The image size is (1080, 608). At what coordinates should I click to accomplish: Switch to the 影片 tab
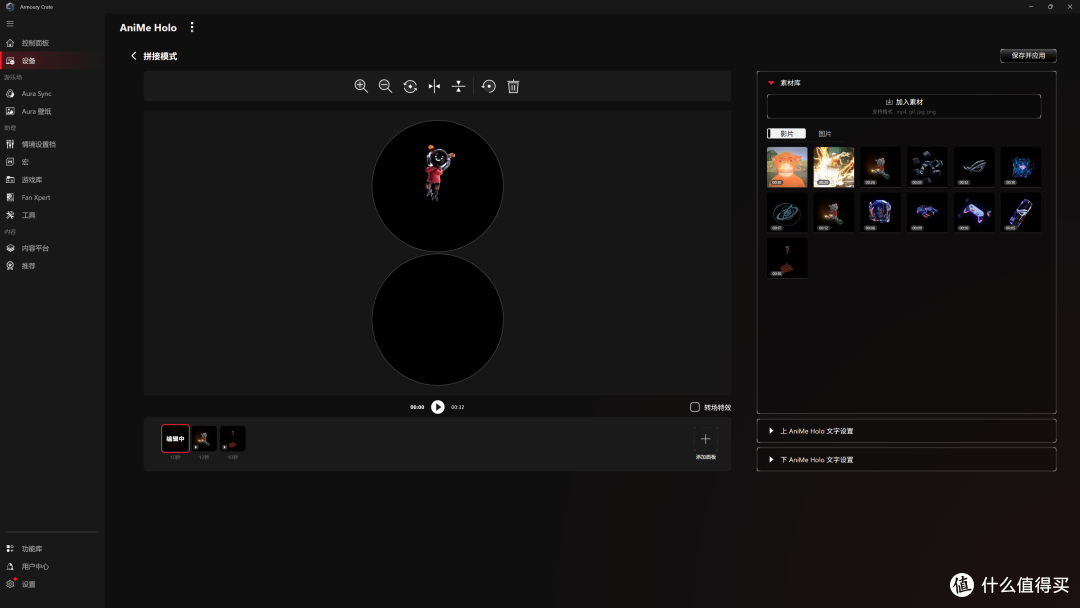(787, 134)
